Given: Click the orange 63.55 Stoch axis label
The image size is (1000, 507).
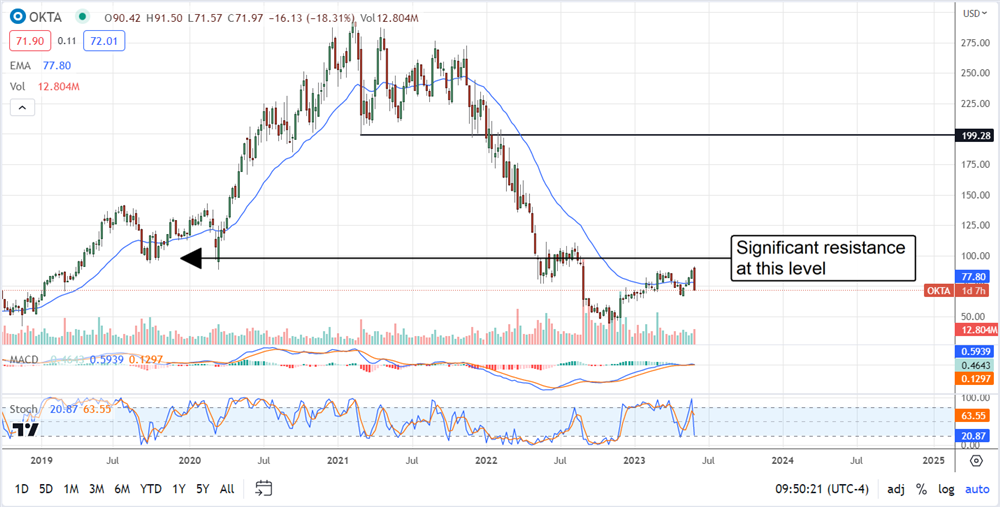Looking at the screenshot, I should pos(975,416).
